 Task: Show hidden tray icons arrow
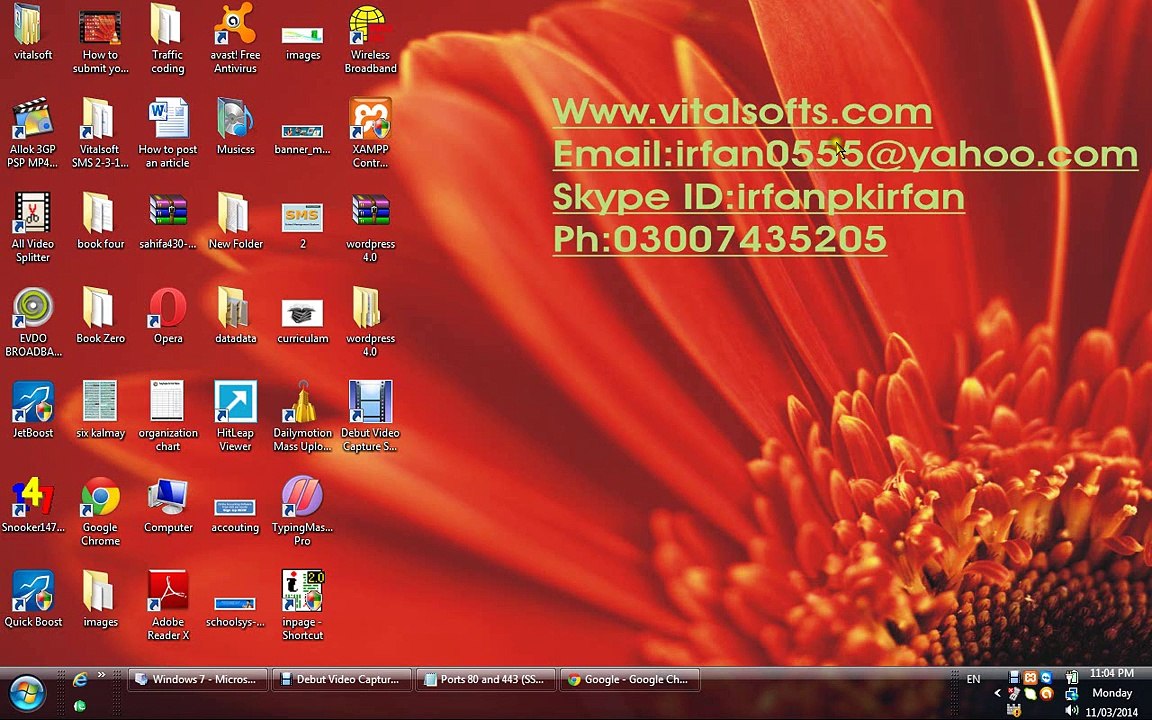pos(998,693)
